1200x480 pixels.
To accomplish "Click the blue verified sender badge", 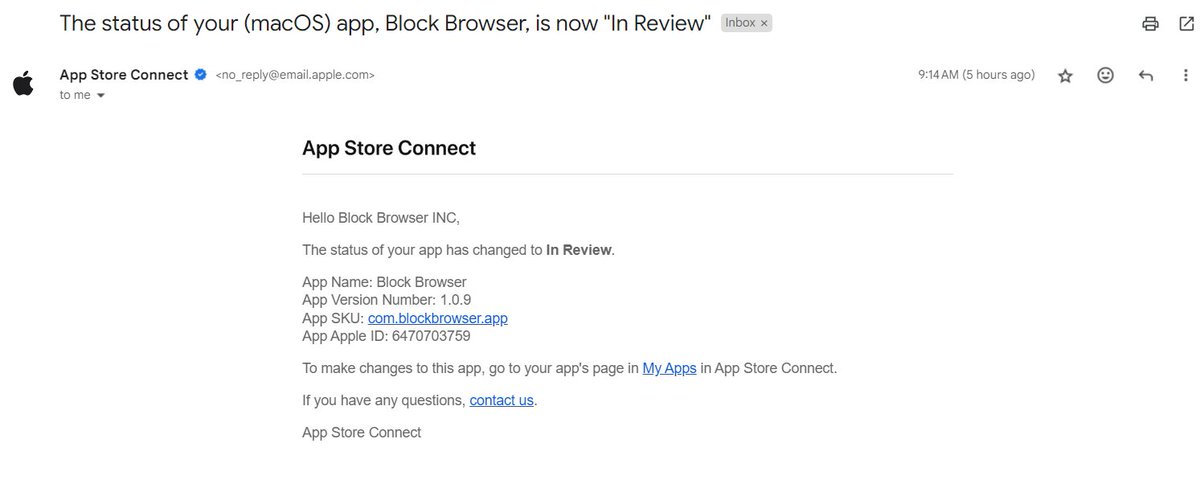I will [x=200, y=75].
